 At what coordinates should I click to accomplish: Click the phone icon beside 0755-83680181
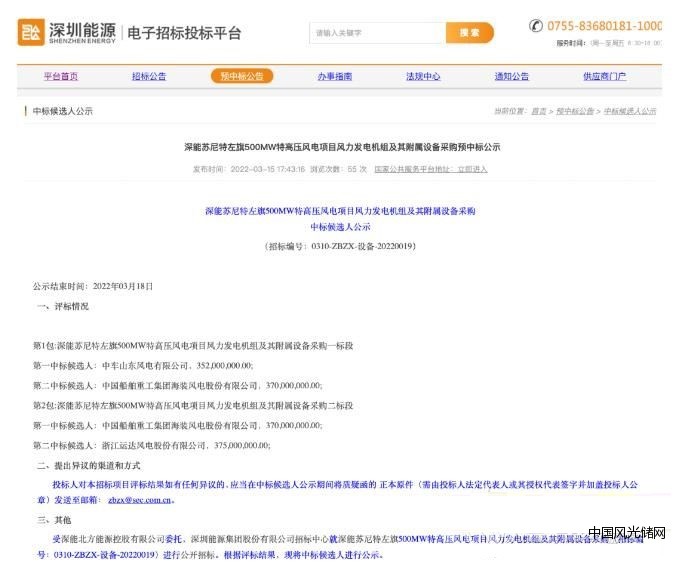[x=536, y=25]
